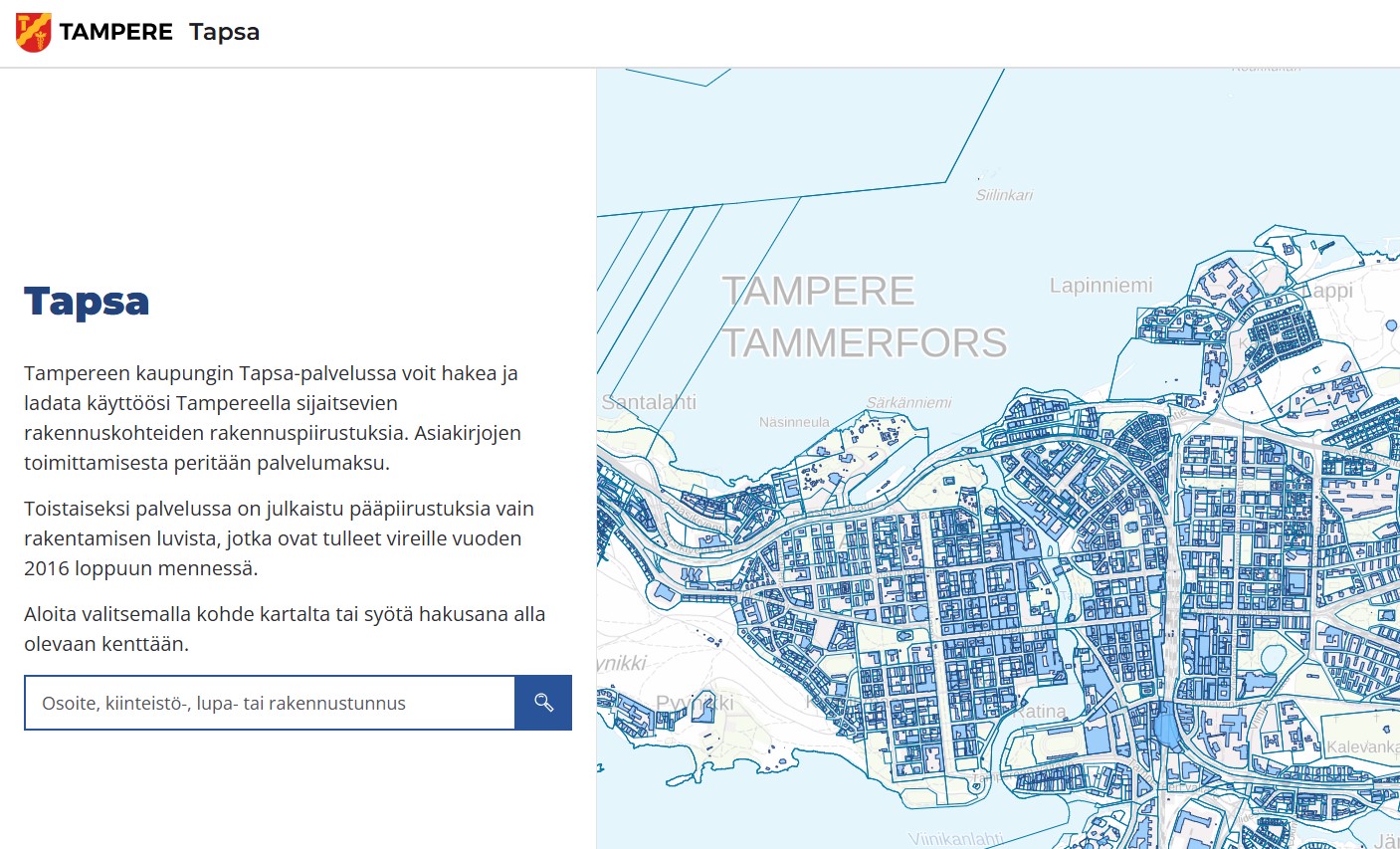The image size is (1400, 849).
Task: Click the Viinikanlahti label on the map
Action: [x=955, y=839]
